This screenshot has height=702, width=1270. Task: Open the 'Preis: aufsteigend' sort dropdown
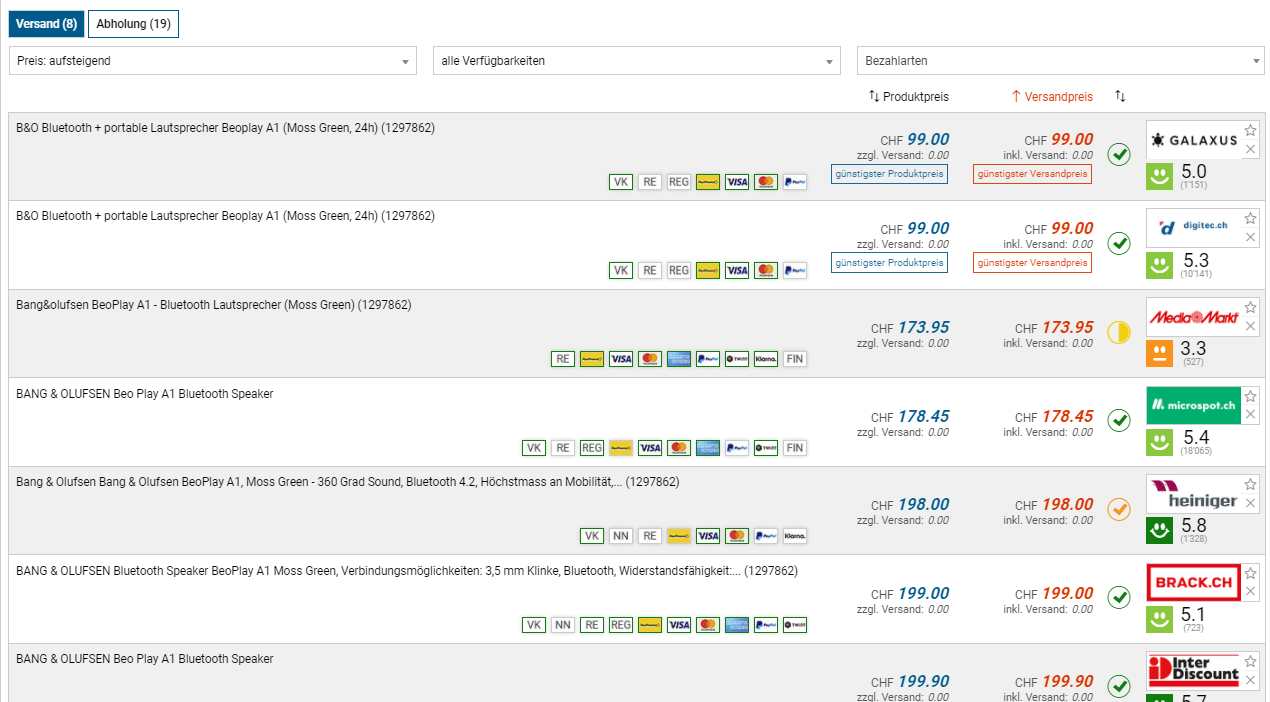pyautogui.click(x=212, y=61)
